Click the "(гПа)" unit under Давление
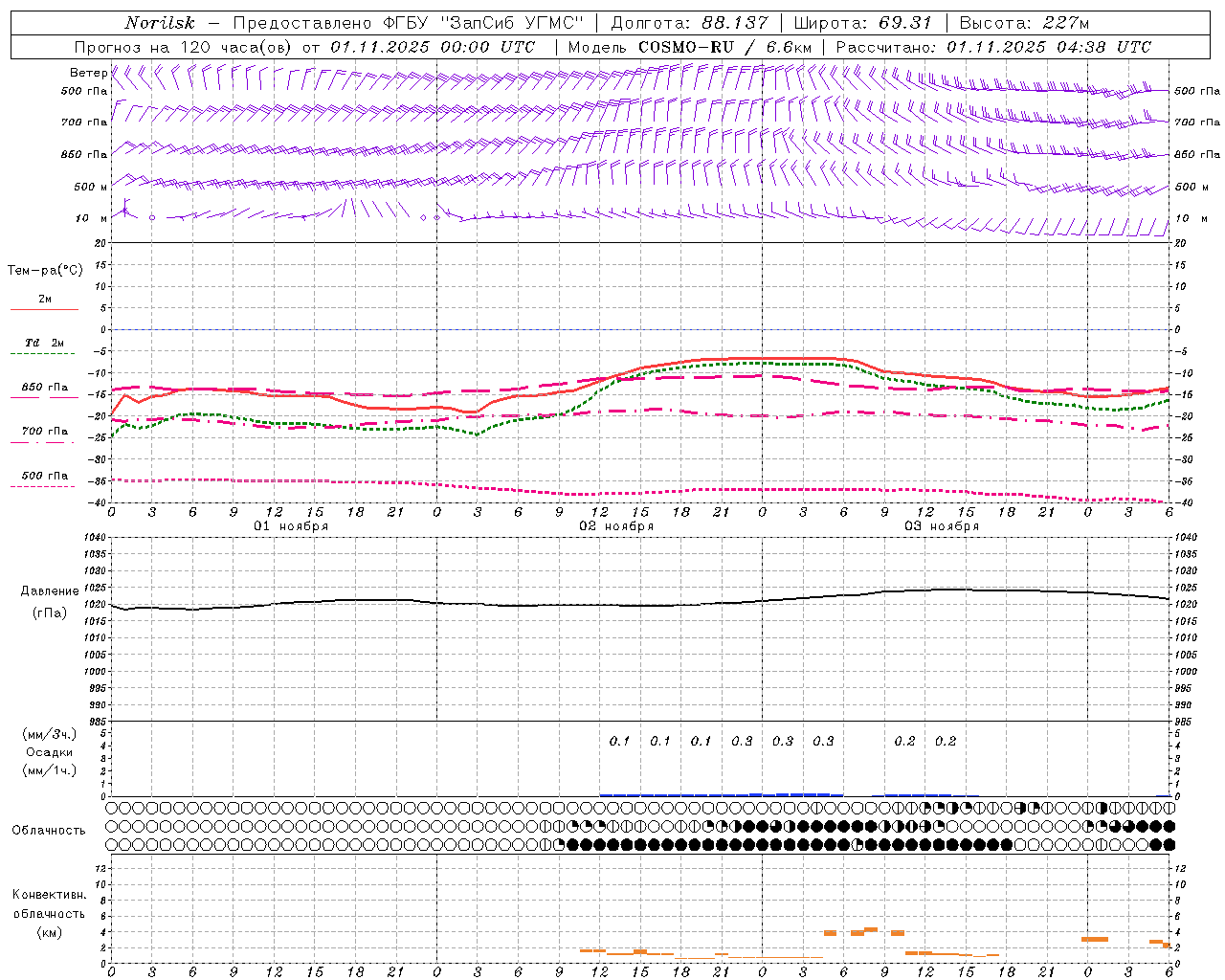This screenshot has width=1225, height=980. click(x=50, y=613)
